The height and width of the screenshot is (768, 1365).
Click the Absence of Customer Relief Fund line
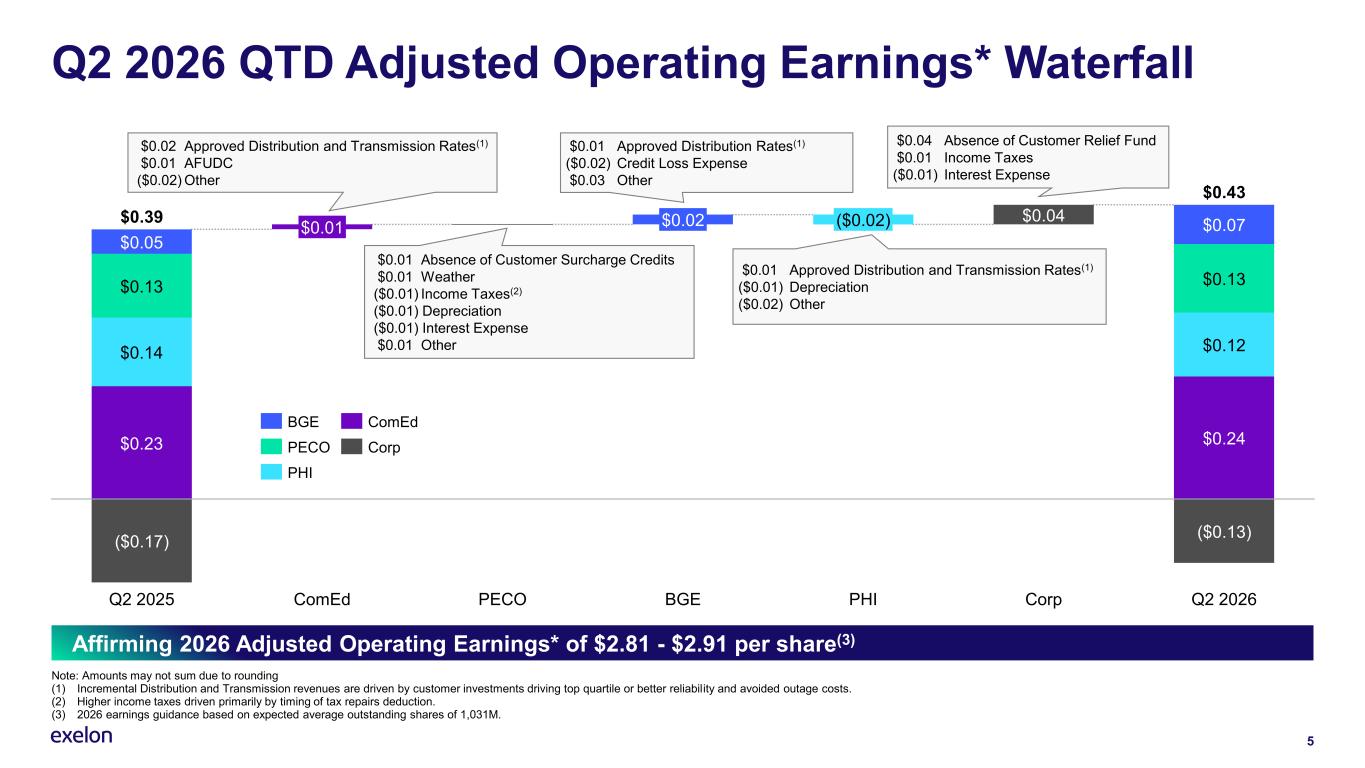pos(1026,140)
